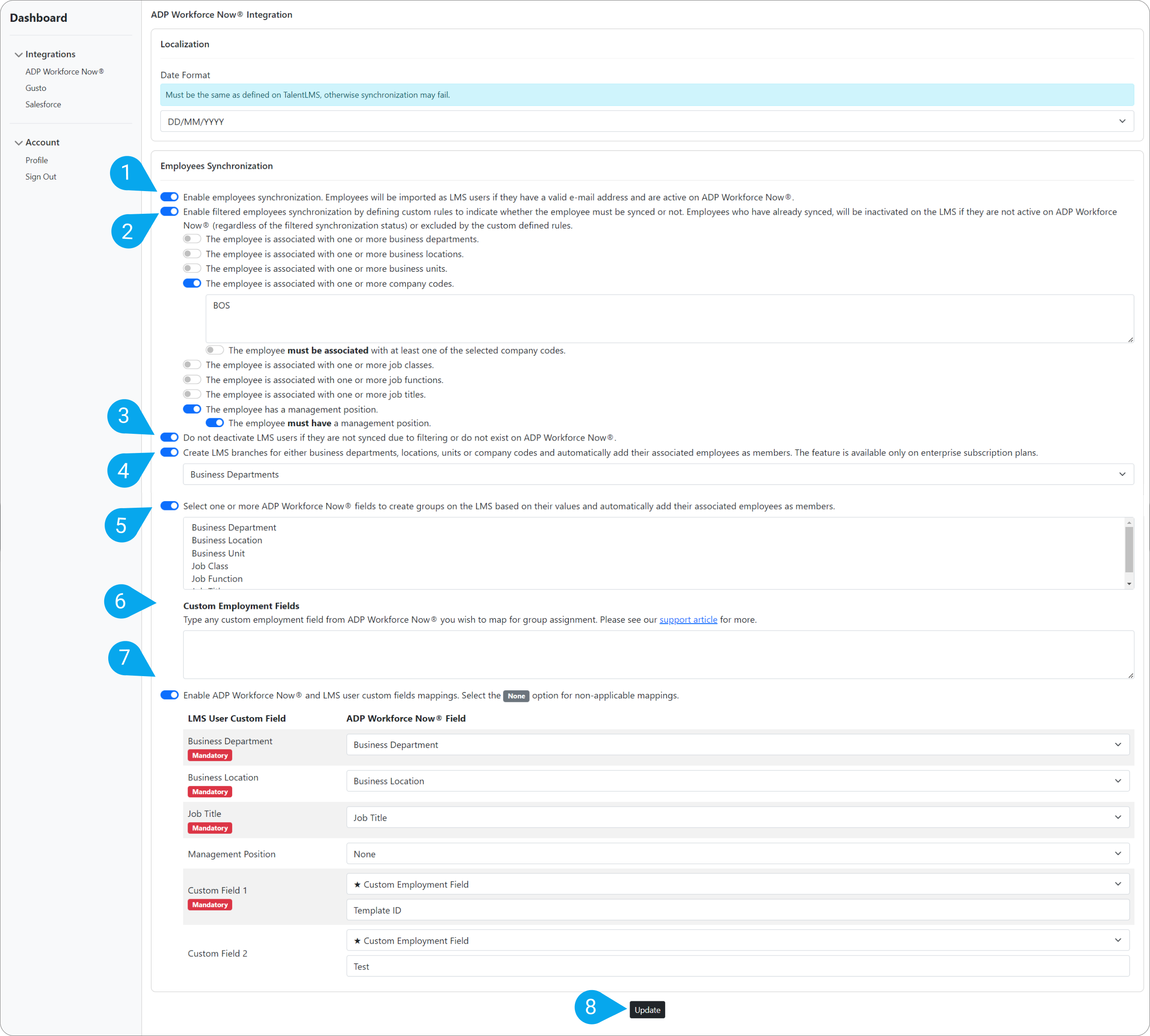
Task: Toggle custom fields mappings switch
Action: click(x=169, y=695)
